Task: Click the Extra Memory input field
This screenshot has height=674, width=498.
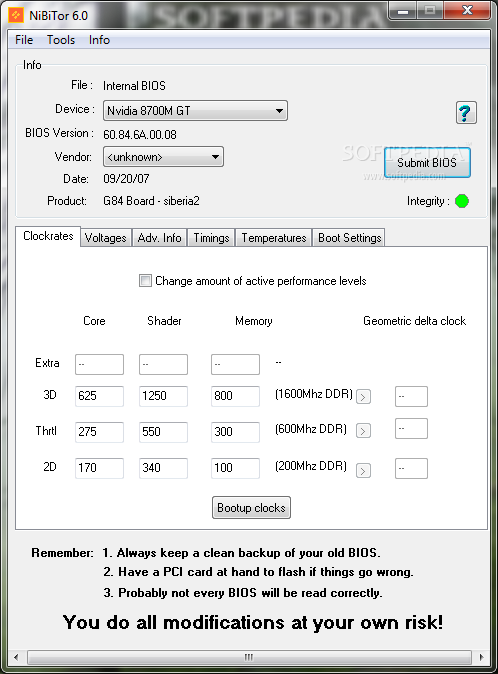Action: pyautogui.click(x=235, y=364)
